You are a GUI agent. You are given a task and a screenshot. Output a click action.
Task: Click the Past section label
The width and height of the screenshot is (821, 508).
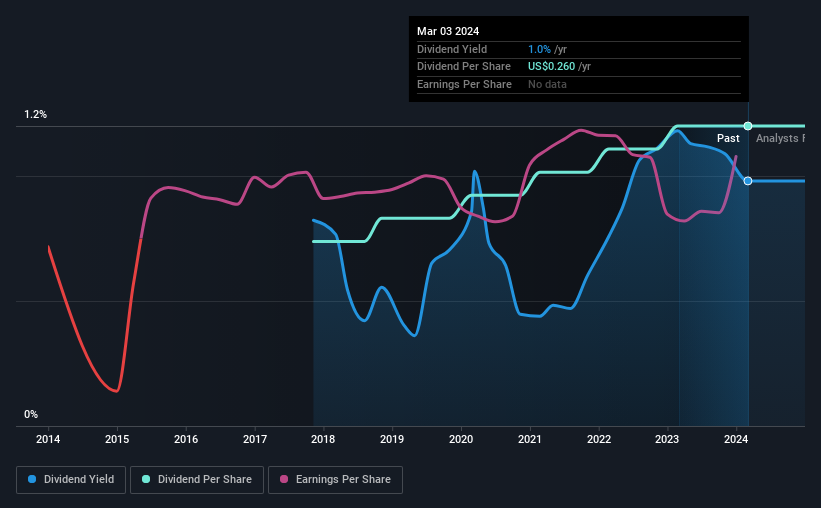click(728, 138)
